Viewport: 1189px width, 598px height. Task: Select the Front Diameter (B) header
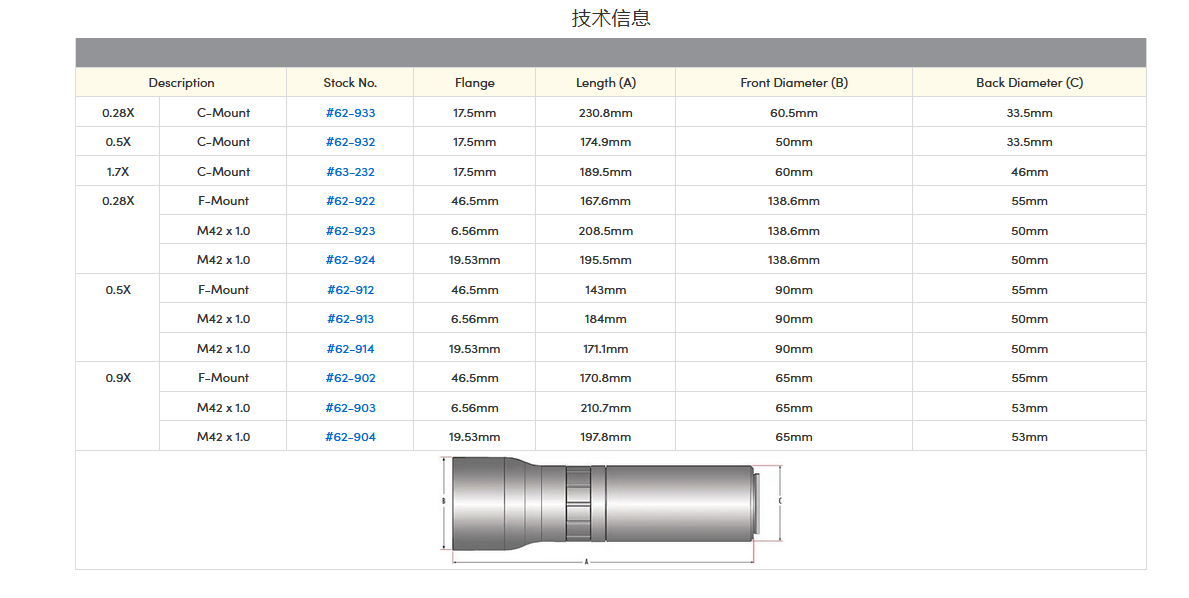(x=793, y=83)
